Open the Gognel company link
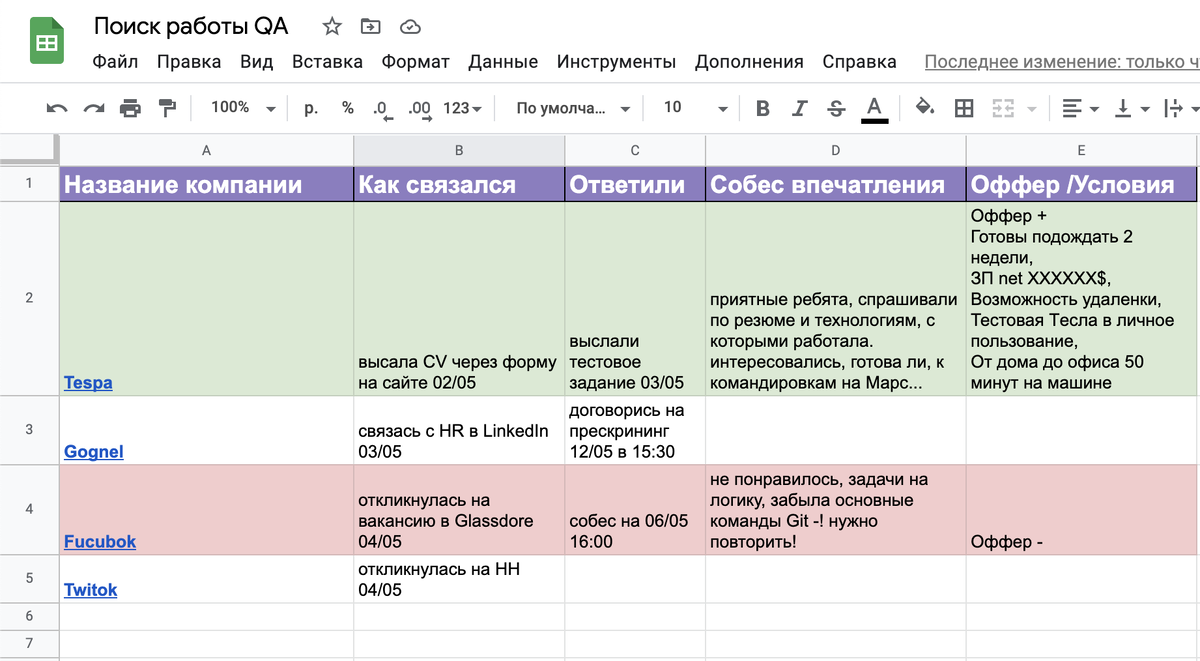This screenshot has width=1200, height=661. pos(94,452)
